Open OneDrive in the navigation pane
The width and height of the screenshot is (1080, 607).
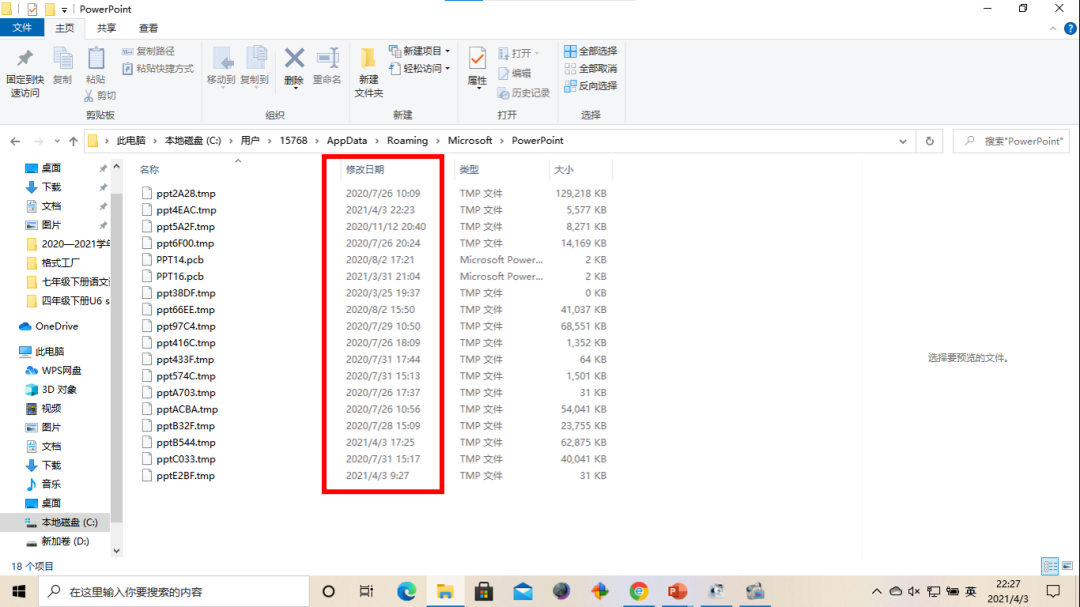(56, 326)
